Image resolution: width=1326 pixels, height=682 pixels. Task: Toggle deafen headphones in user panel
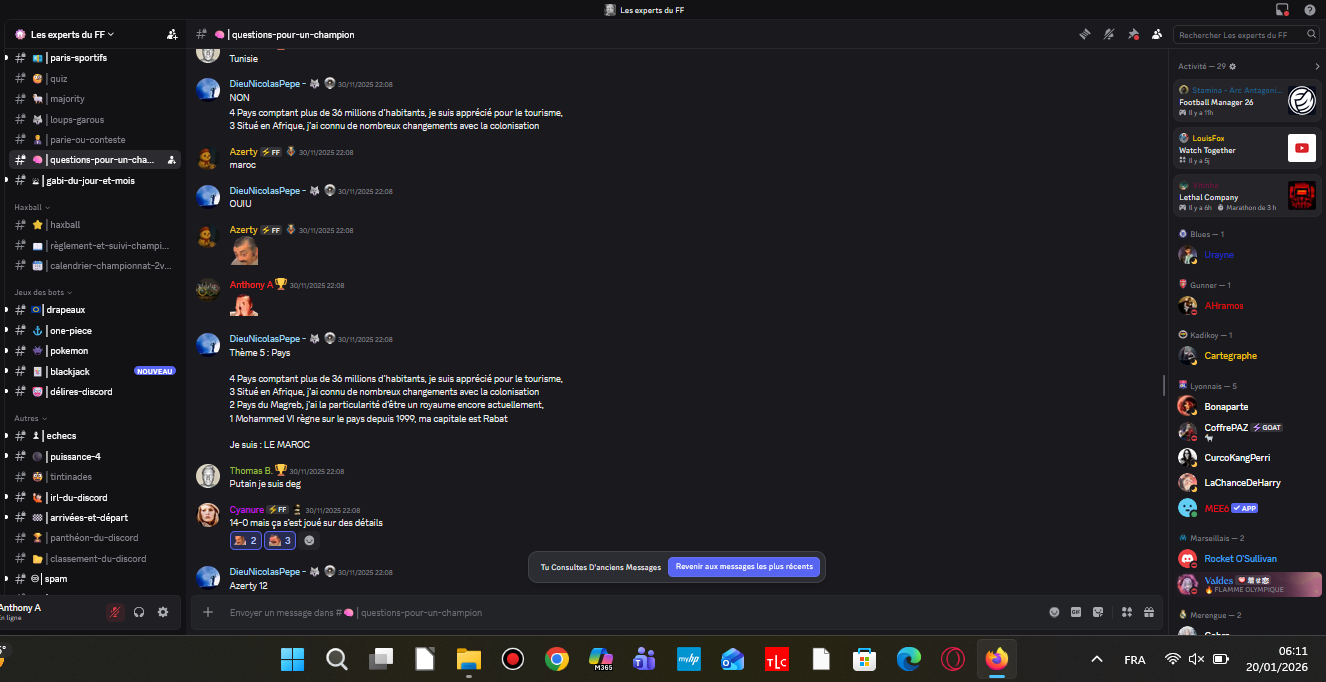139,612
